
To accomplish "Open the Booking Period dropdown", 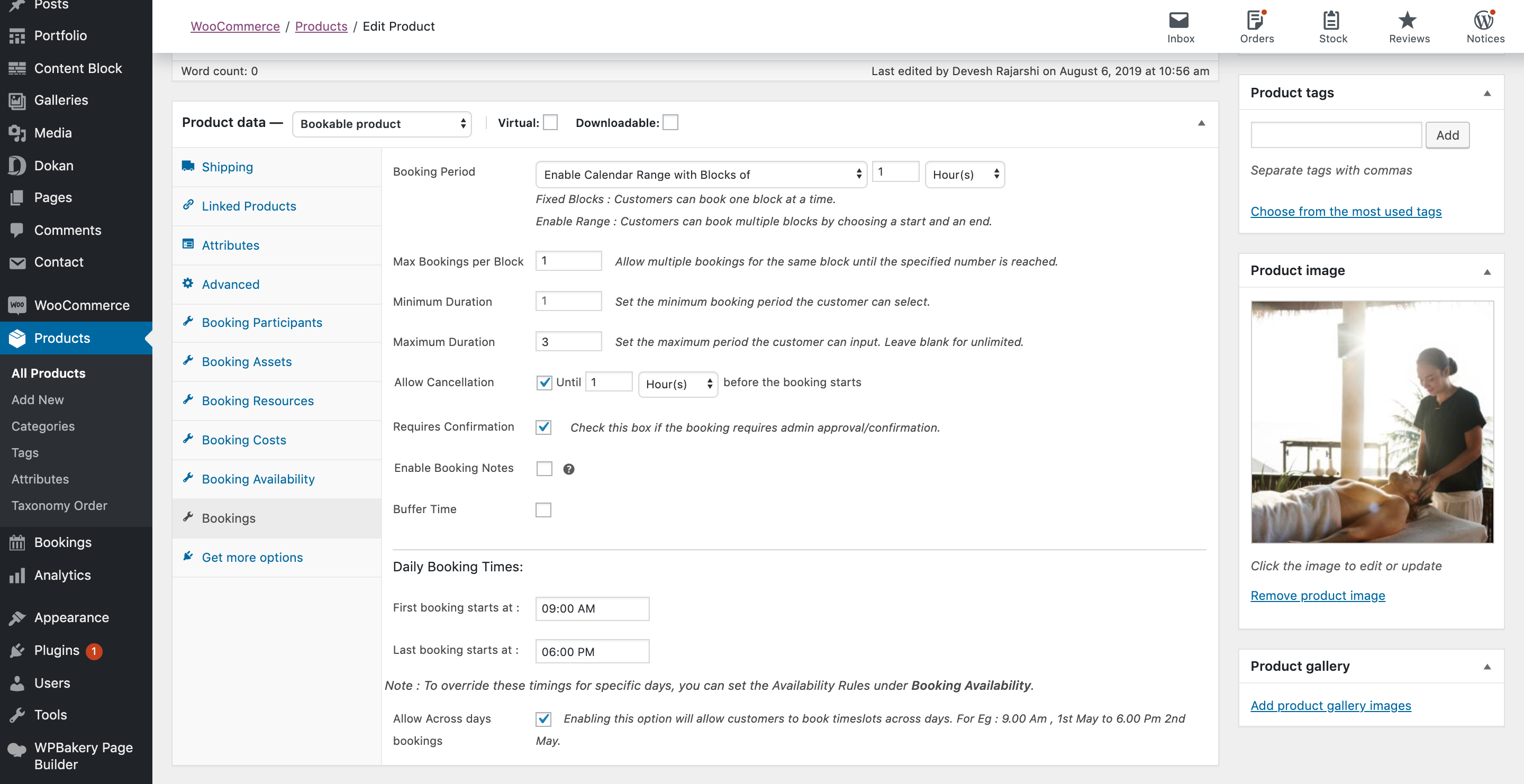I will pyautogui.click(x=697, y=174).
